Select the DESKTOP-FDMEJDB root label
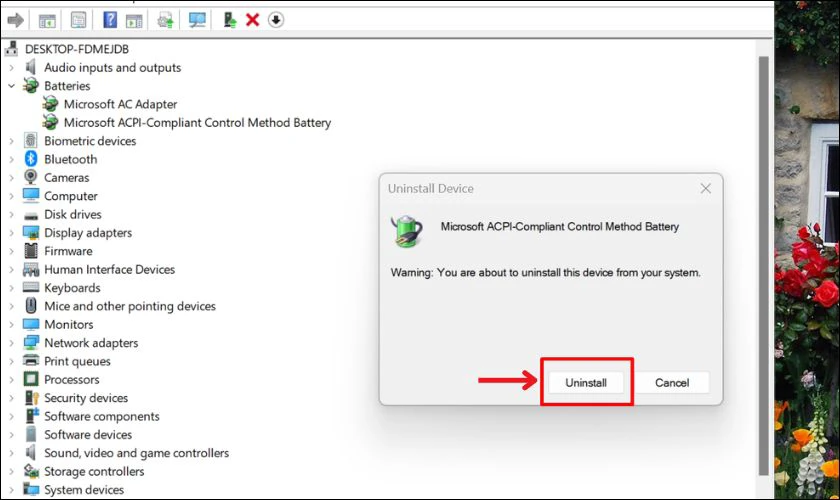Screen dimensions: 840x500 77,49
